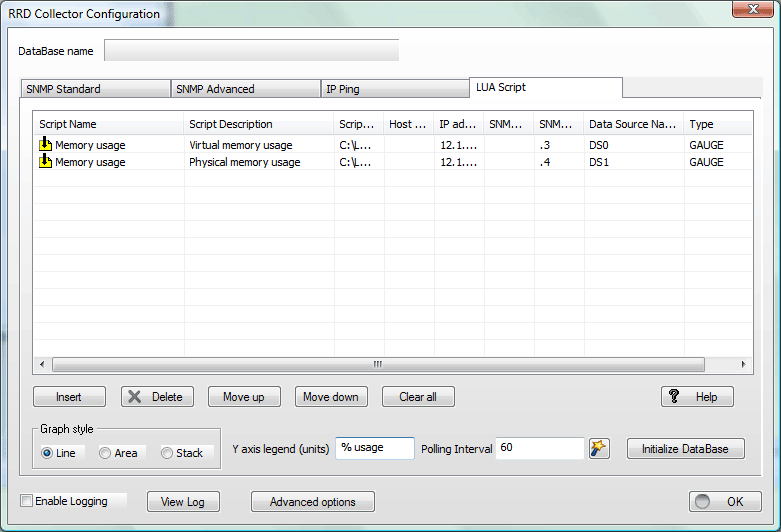This screenshot has height=532, width=781.
Task: Click the Polling Interval field
Action: pyautogui.click(x=540, y=448)
